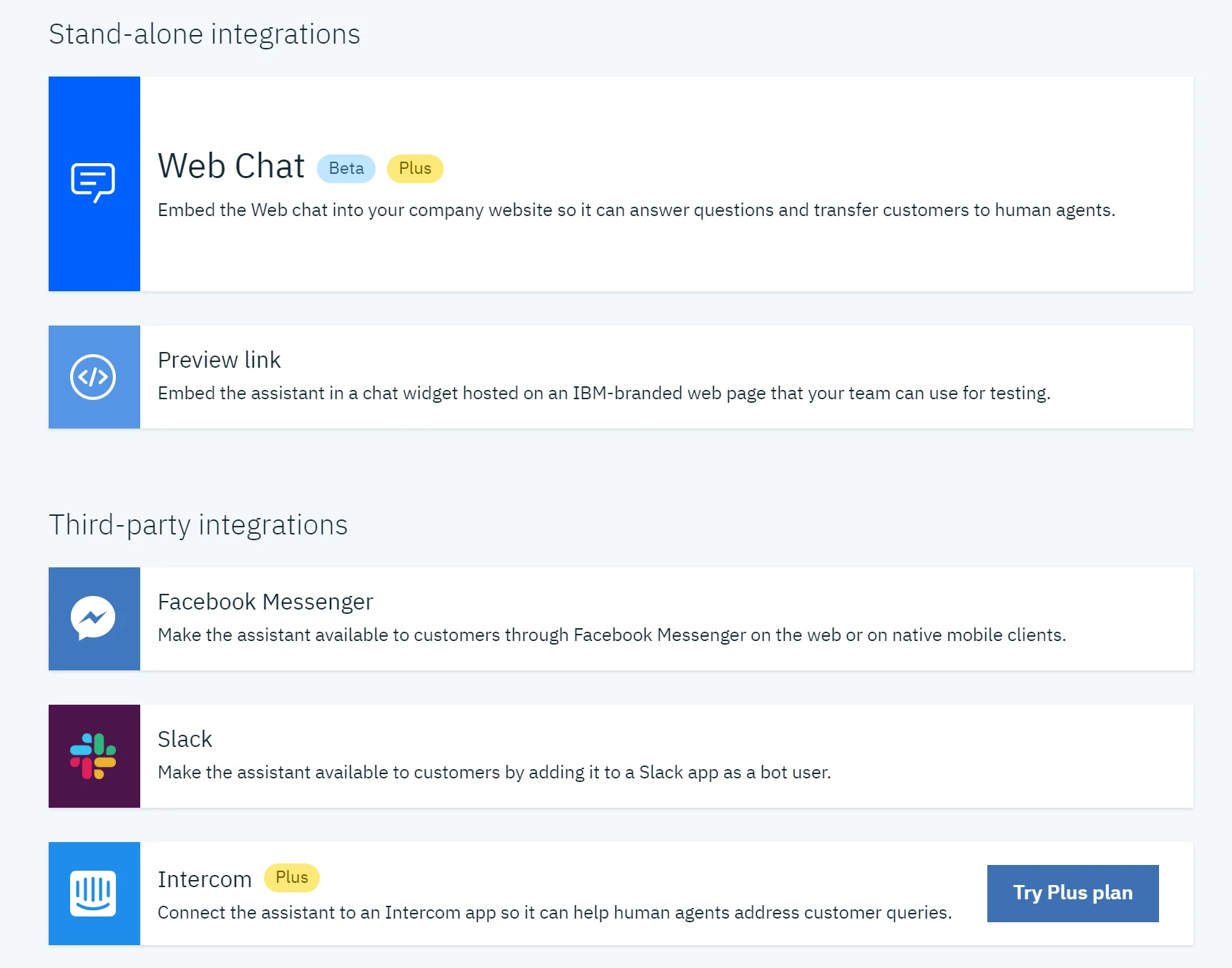Click the Beta tag next to Web Chat
The height and width of the screenshot is (968, 1232).
(x=346, y=169)
